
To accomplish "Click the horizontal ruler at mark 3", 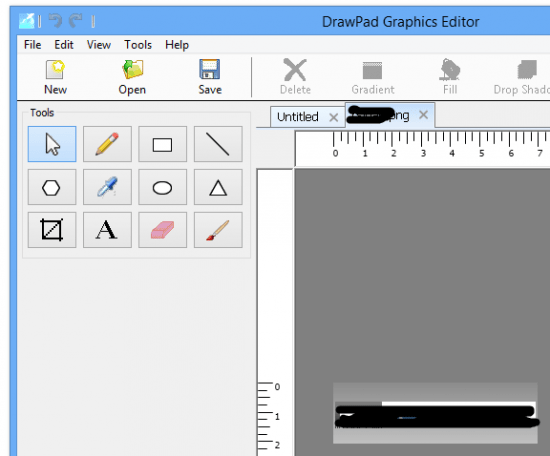I will 423,153.
